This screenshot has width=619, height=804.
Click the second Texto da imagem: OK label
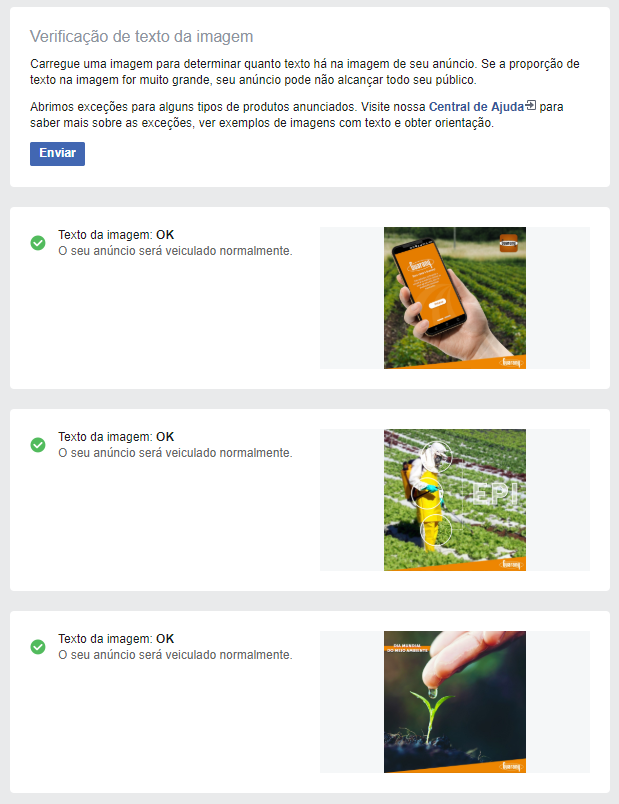(116, 437)
